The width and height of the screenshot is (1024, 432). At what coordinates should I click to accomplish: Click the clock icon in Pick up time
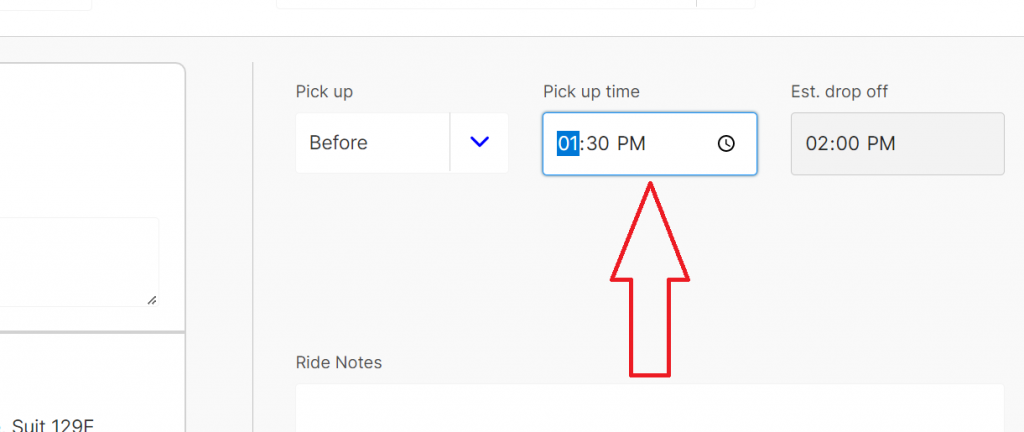pos(726,143)
